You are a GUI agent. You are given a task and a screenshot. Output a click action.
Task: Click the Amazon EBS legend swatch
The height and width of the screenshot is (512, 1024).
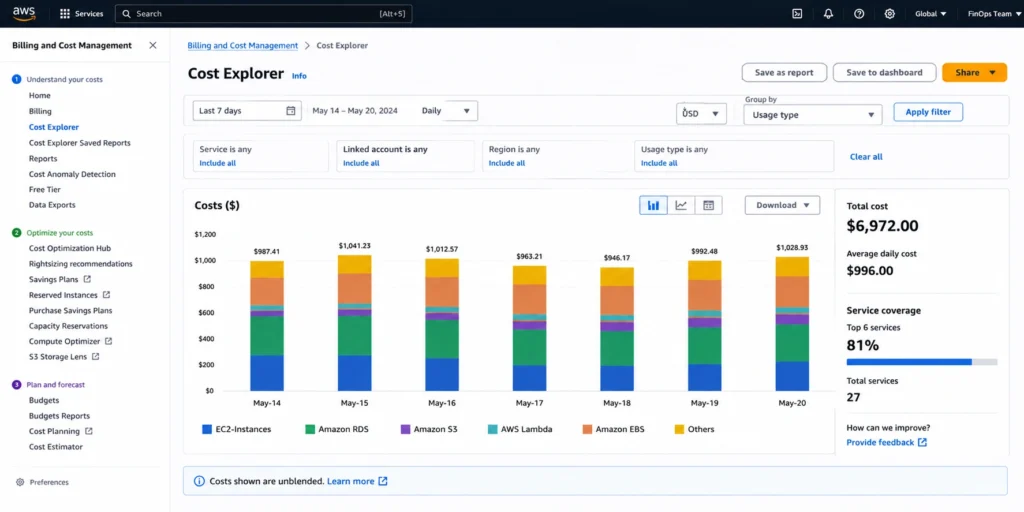pyautogui.click(x=587, y=430)
